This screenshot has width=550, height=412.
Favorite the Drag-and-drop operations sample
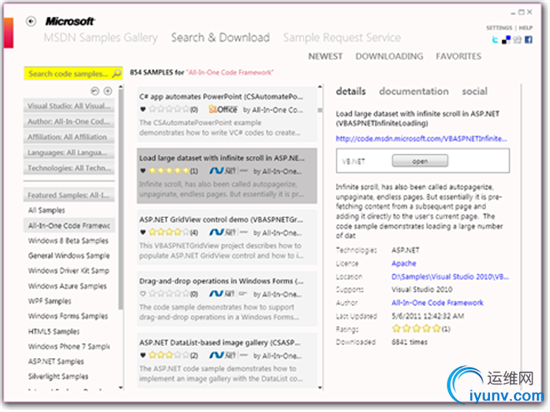pos(143,293)
